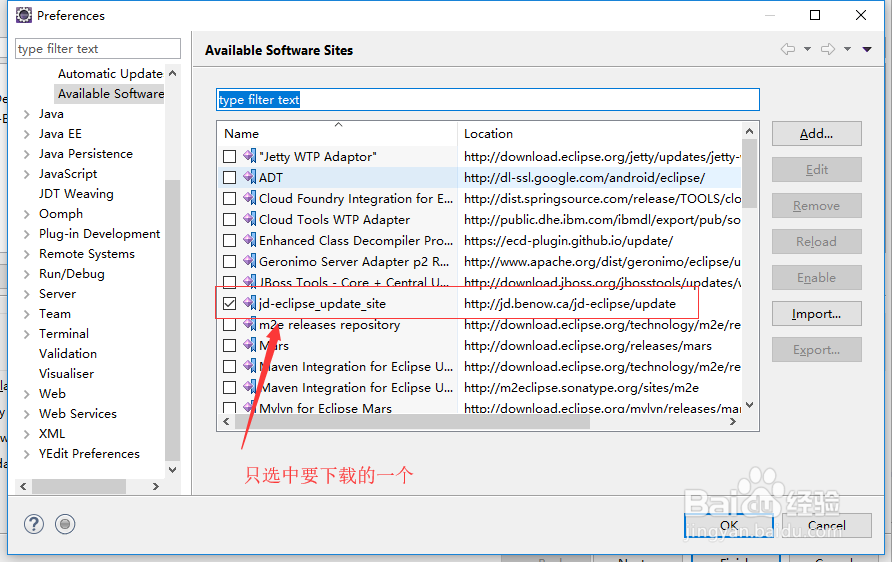892x562 pixels.
Task: Expand the Java Persistence node
Action: click(x=26, y=154)
